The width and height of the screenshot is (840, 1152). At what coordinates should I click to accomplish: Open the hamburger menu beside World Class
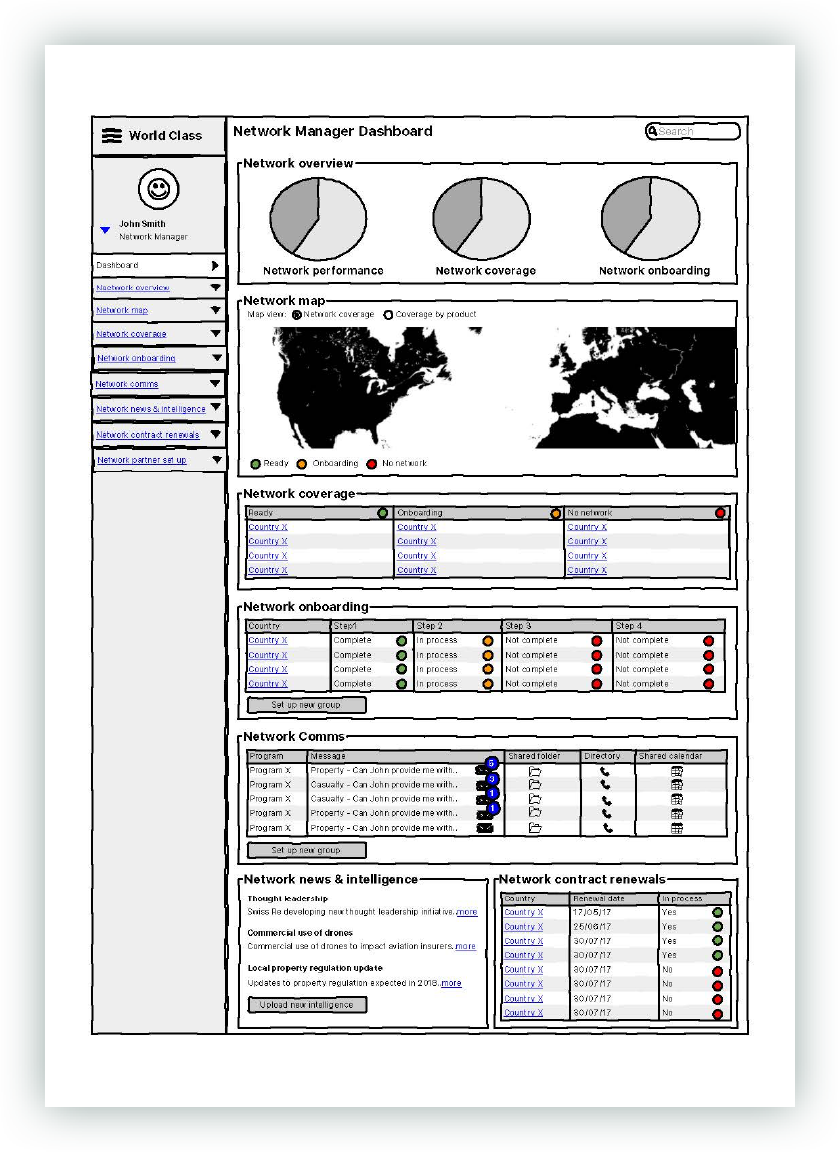click(112, 136)
